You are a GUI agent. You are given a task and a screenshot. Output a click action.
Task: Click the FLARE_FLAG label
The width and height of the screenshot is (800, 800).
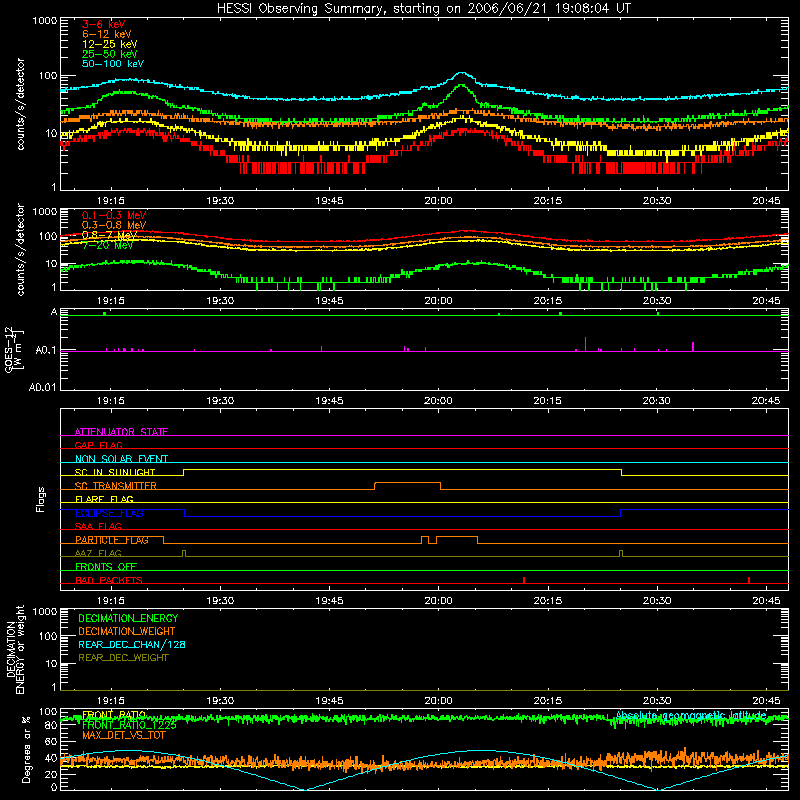(104, 499)
